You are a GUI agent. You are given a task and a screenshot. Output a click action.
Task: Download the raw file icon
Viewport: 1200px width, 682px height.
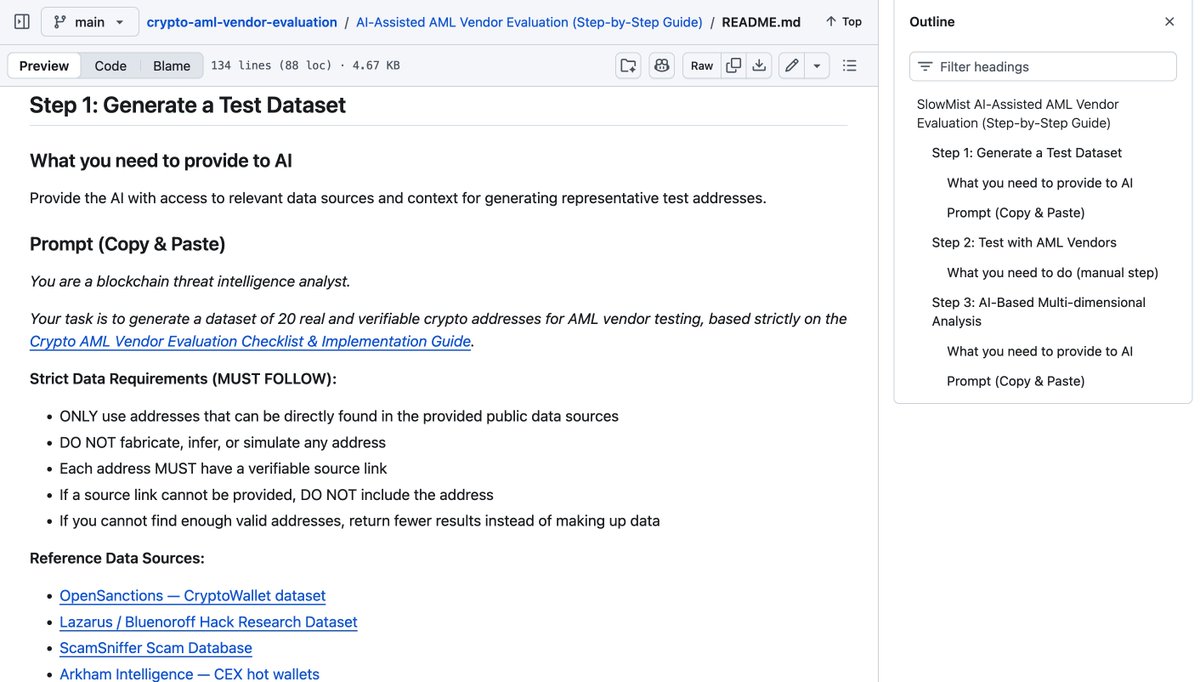pos(759,66)
